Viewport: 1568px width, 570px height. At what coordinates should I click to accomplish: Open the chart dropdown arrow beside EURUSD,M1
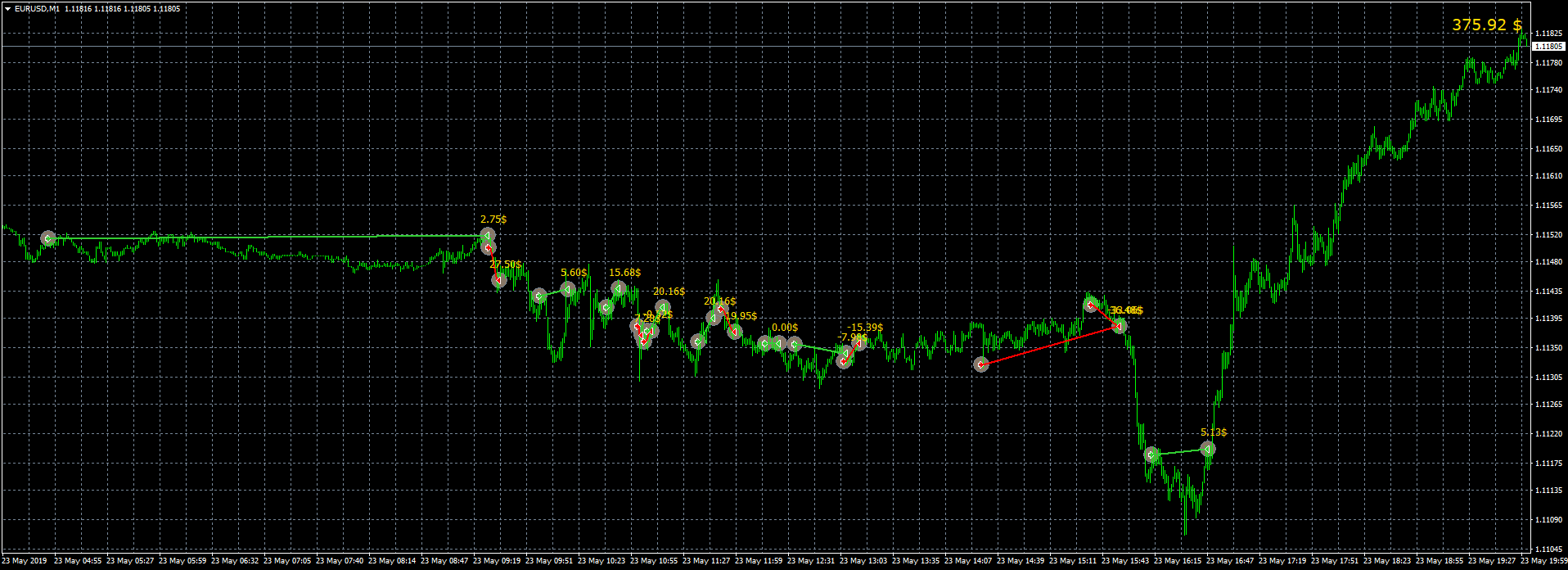point(7,9)
